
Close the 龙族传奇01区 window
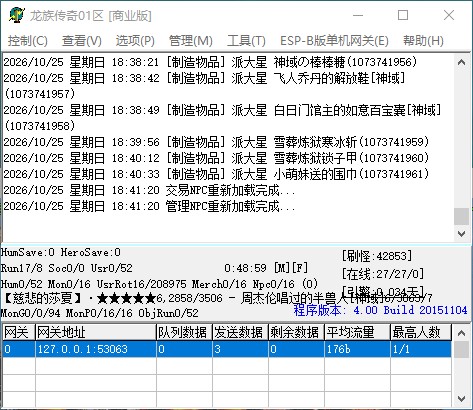click(x=449, y=15)
